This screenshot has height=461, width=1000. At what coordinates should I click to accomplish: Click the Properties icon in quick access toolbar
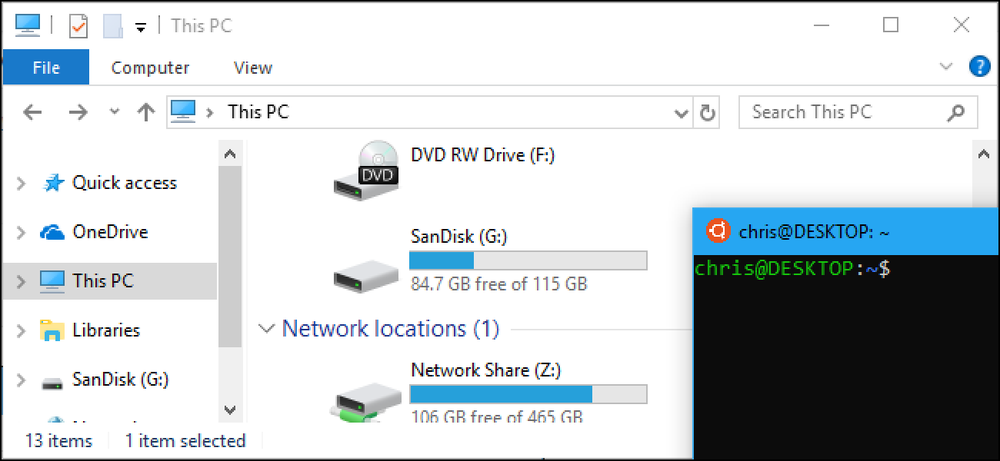[78, 26]
